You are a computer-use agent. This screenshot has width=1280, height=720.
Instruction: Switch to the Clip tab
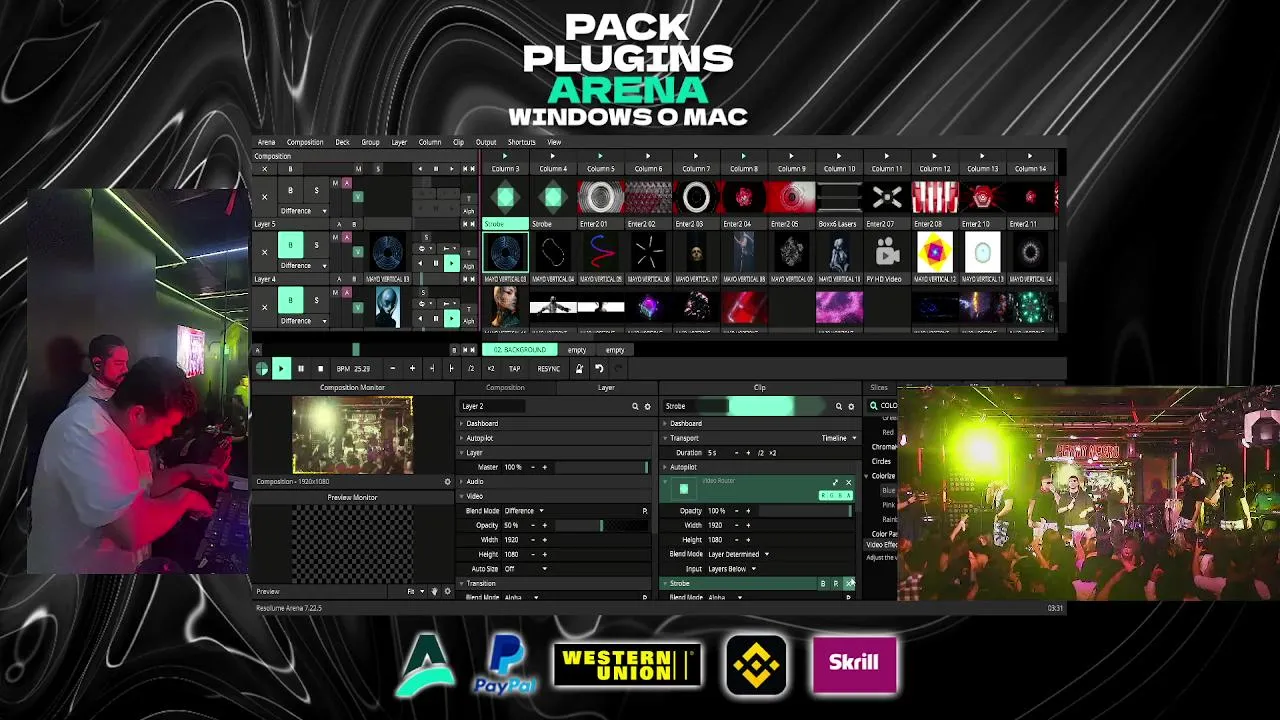(x=760, y=387)
